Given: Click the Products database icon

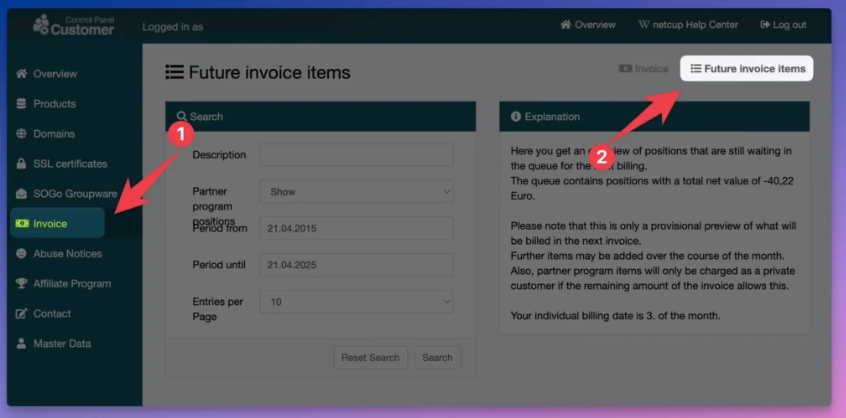Looking at the screenshot, I should coord(22,104).
